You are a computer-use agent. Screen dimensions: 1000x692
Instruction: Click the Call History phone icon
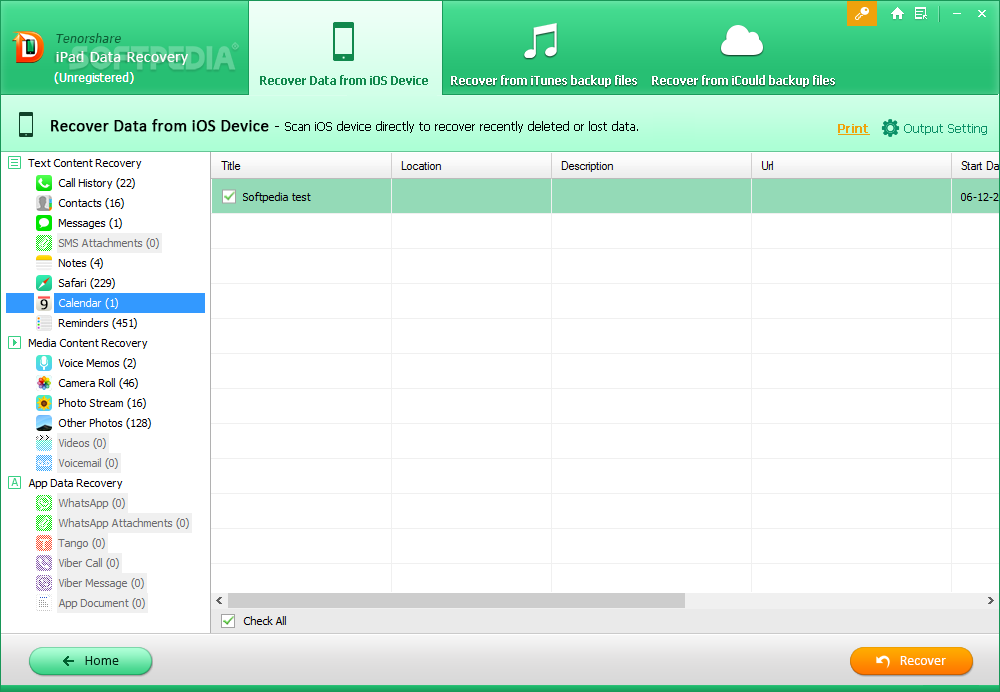pyautogui.click(x=44, y=183)
